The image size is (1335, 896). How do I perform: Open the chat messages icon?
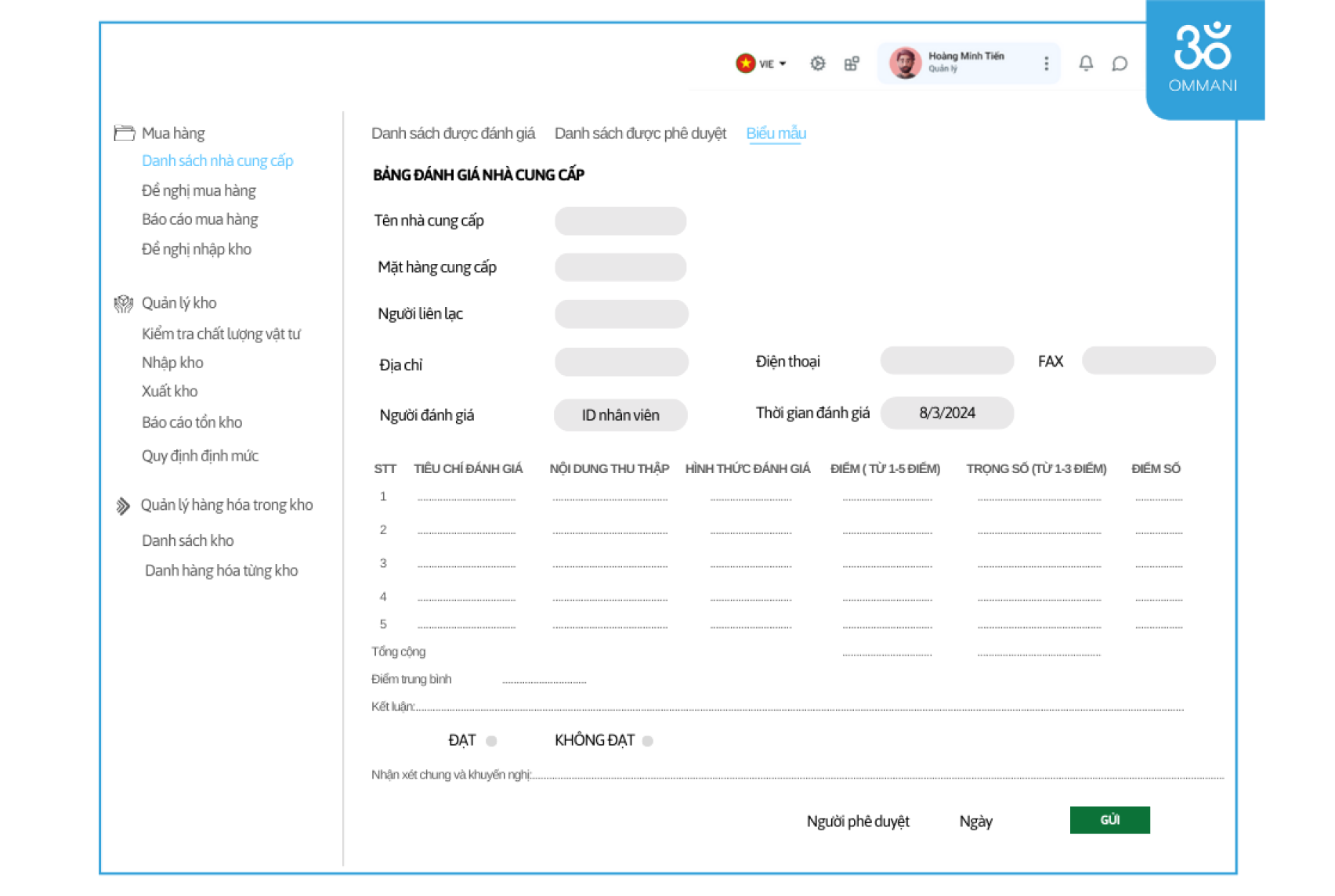coord(1120,63)
